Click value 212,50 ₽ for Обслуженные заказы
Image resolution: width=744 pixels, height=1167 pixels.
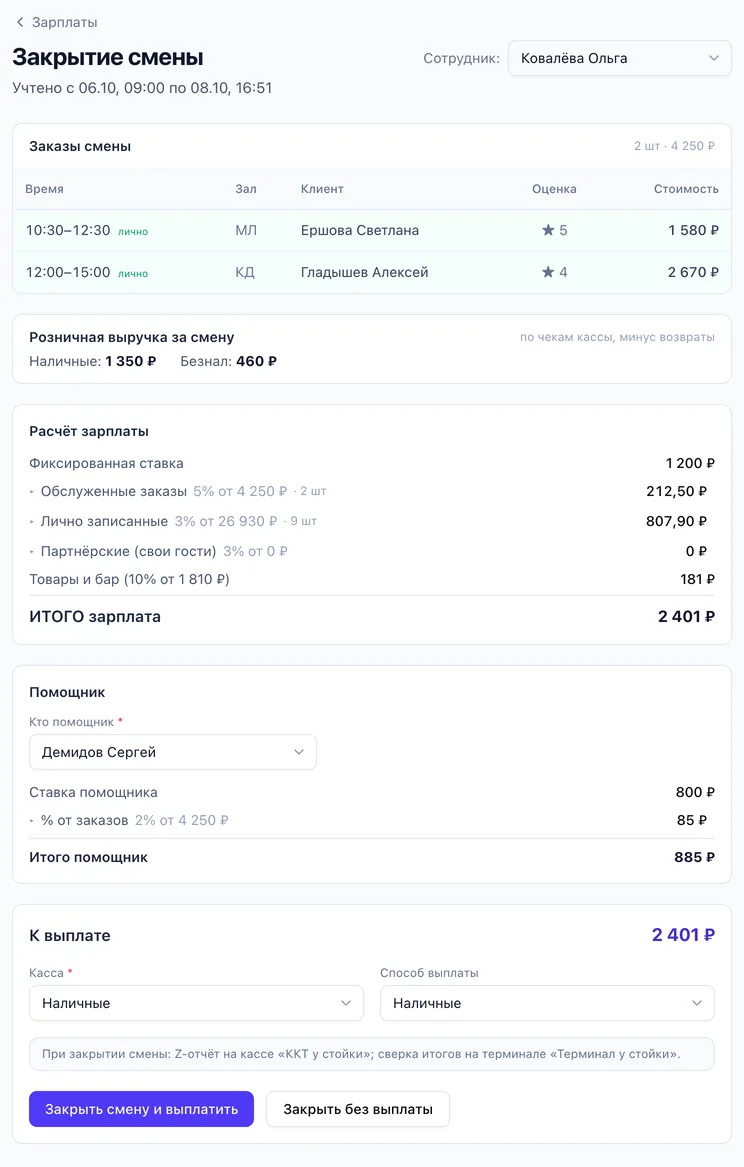[x=677, y=491]
